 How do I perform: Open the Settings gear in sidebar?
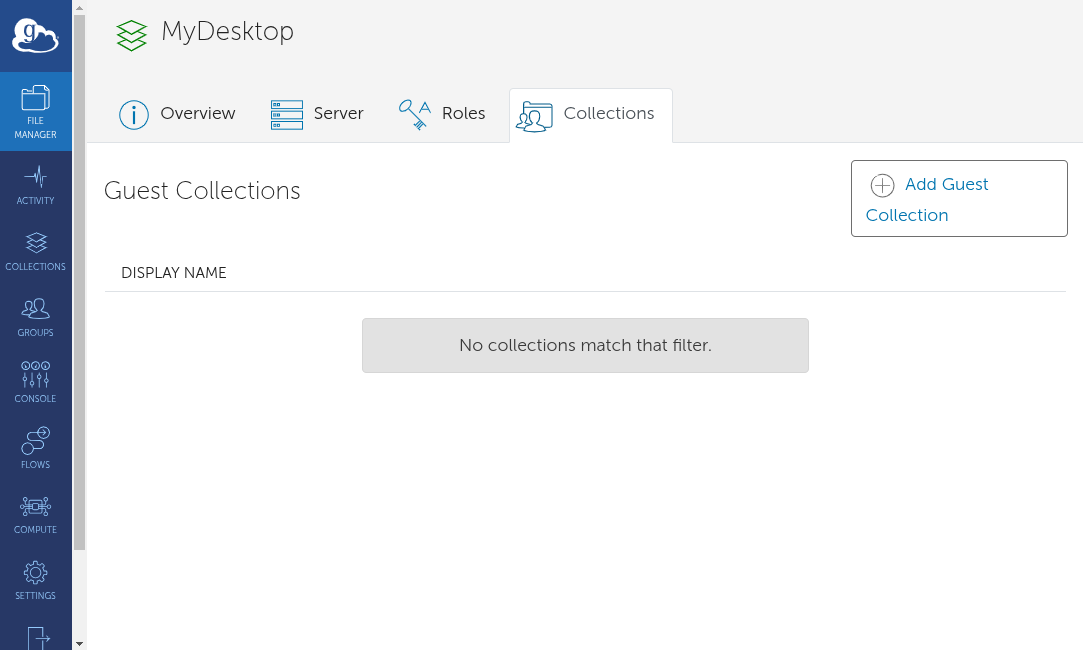pos(35,580)
